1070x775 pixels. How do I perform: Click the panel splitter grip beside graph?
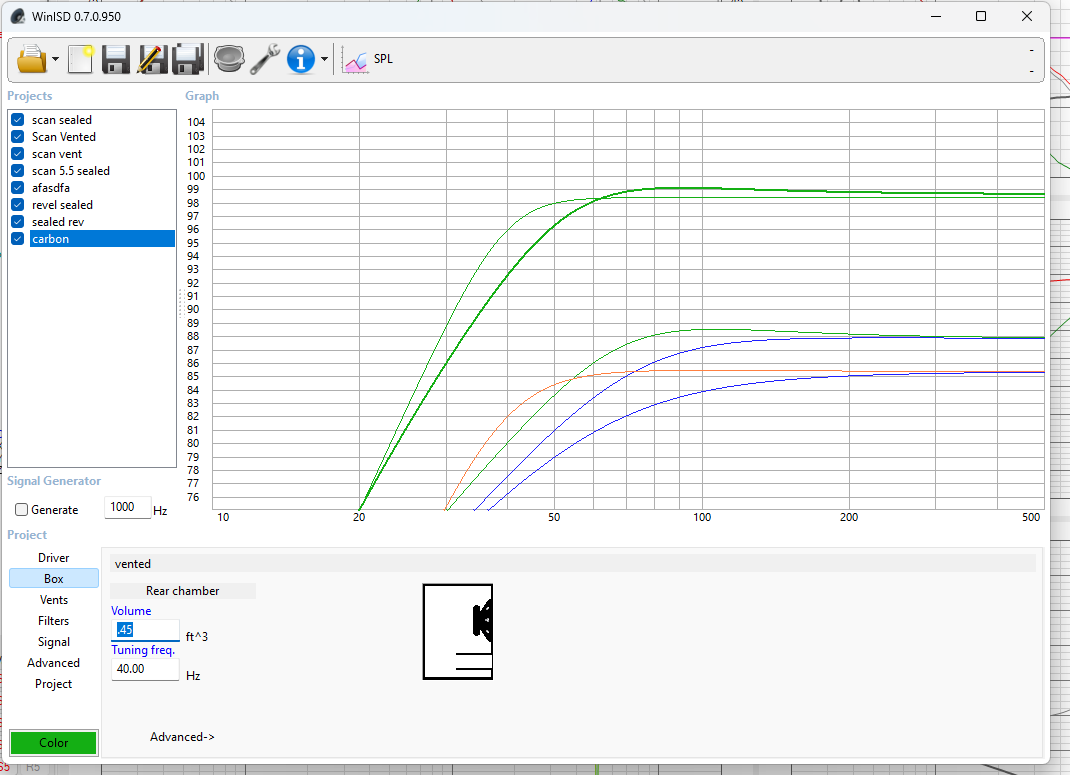click(181, 304)
